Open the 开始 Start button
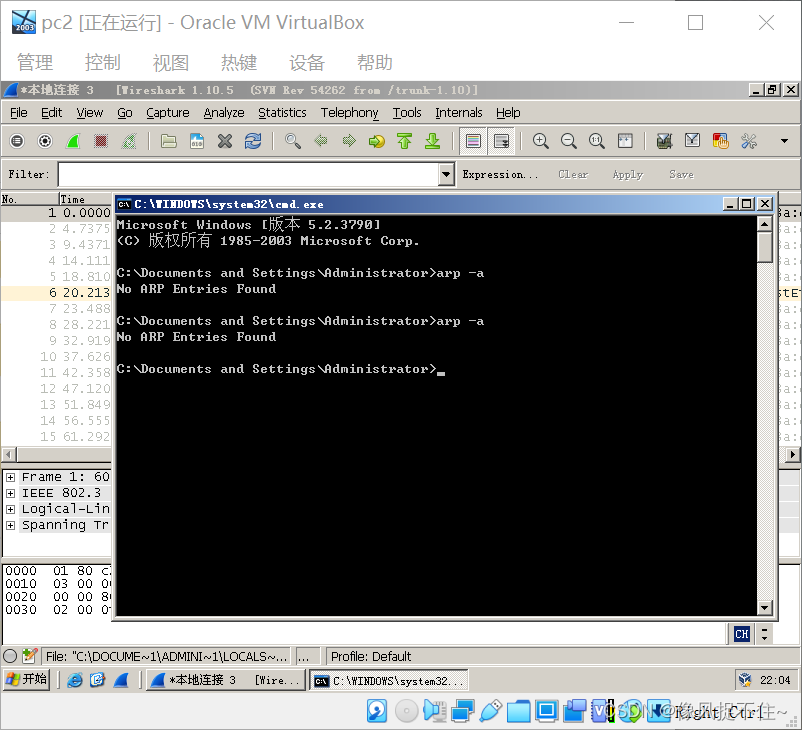Viewport: 802px width, 730px height. click(x=27, y=680)
